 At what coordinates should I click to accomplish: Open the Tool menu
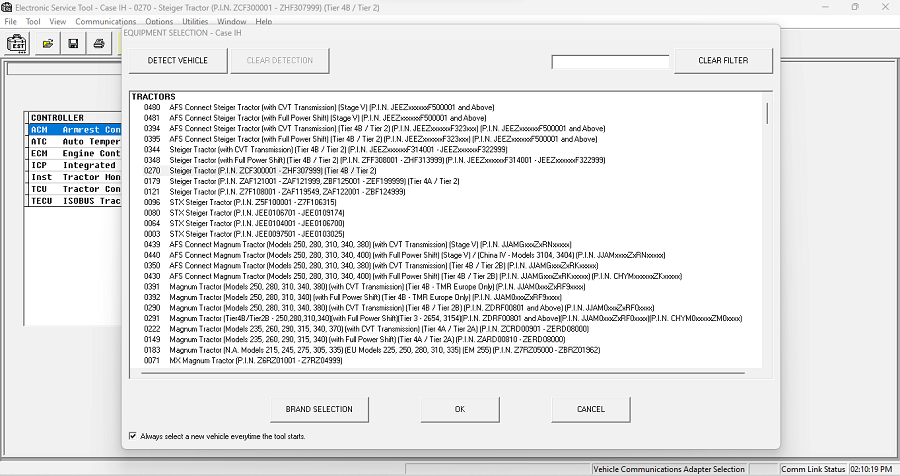click(33, 21)
